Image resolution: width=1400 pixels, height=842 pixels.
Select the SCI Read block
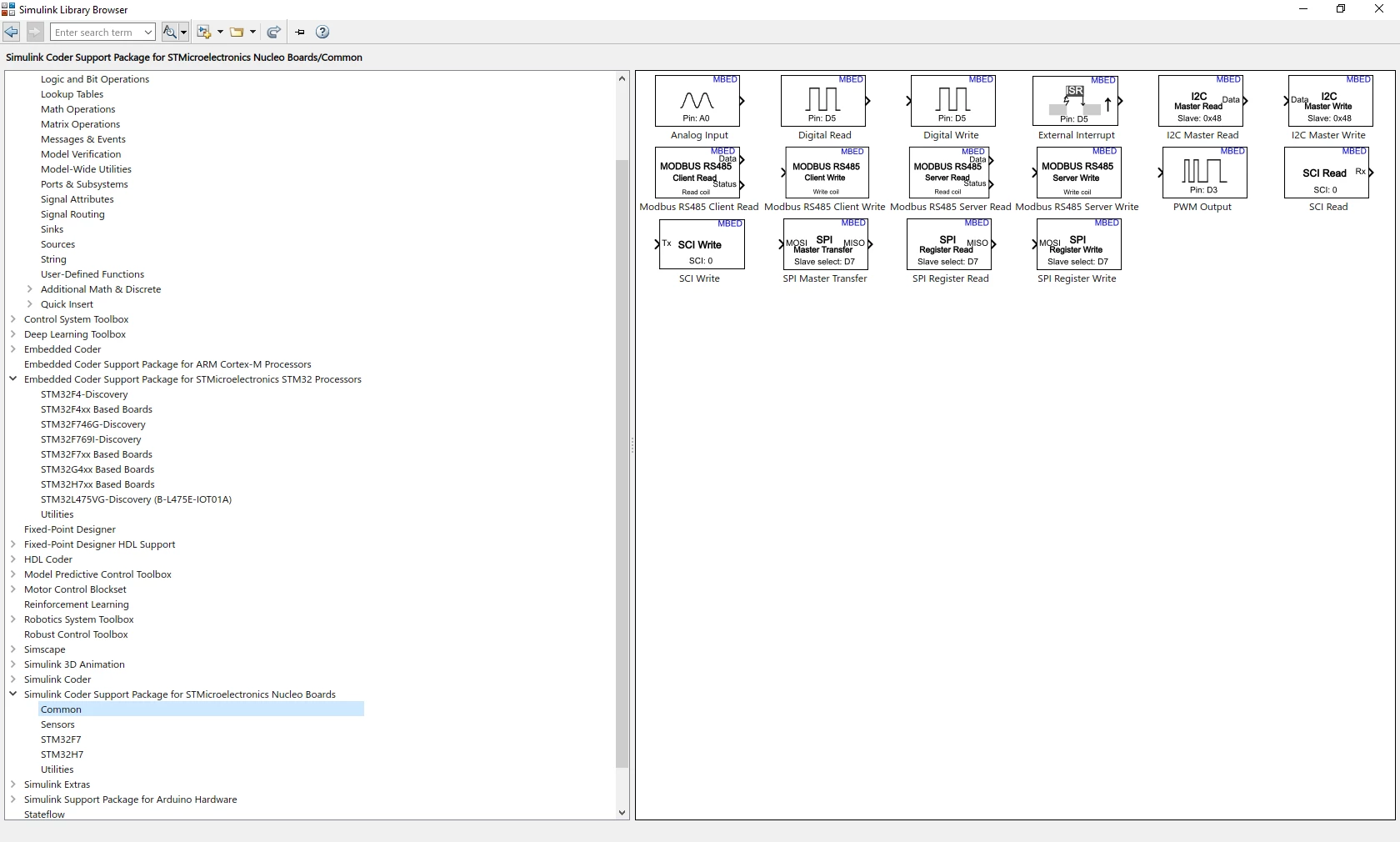[x=1327, y=173]
